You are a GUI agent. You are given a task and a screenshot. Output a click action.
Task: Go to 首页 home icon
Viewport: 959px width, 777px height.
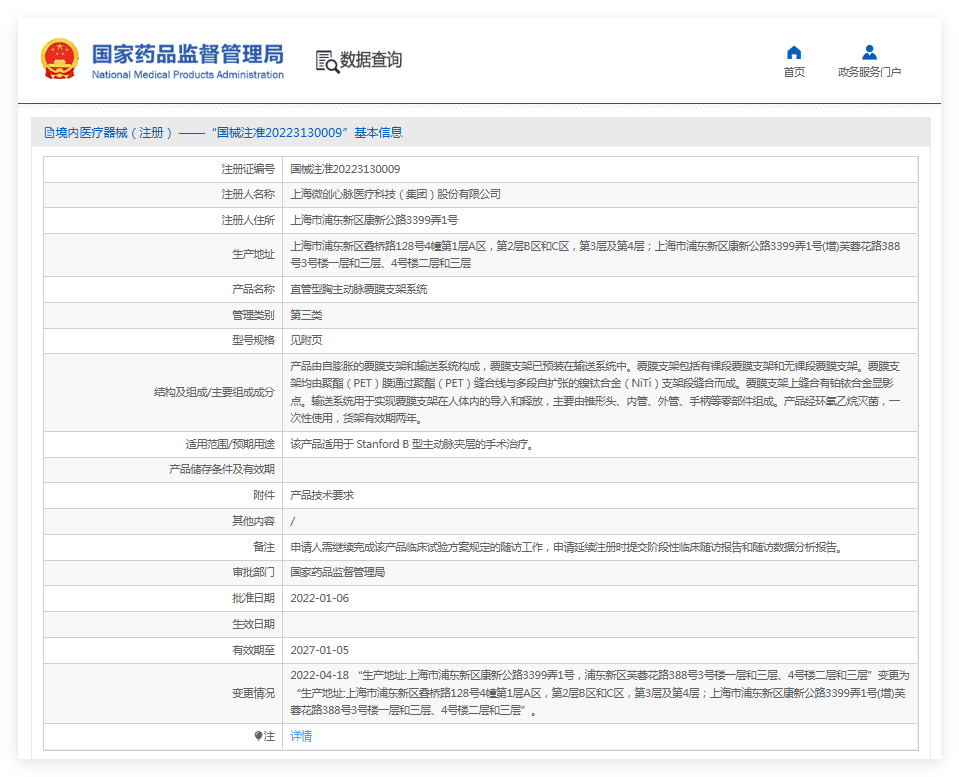pyautogui.click(x=794, y=52)
